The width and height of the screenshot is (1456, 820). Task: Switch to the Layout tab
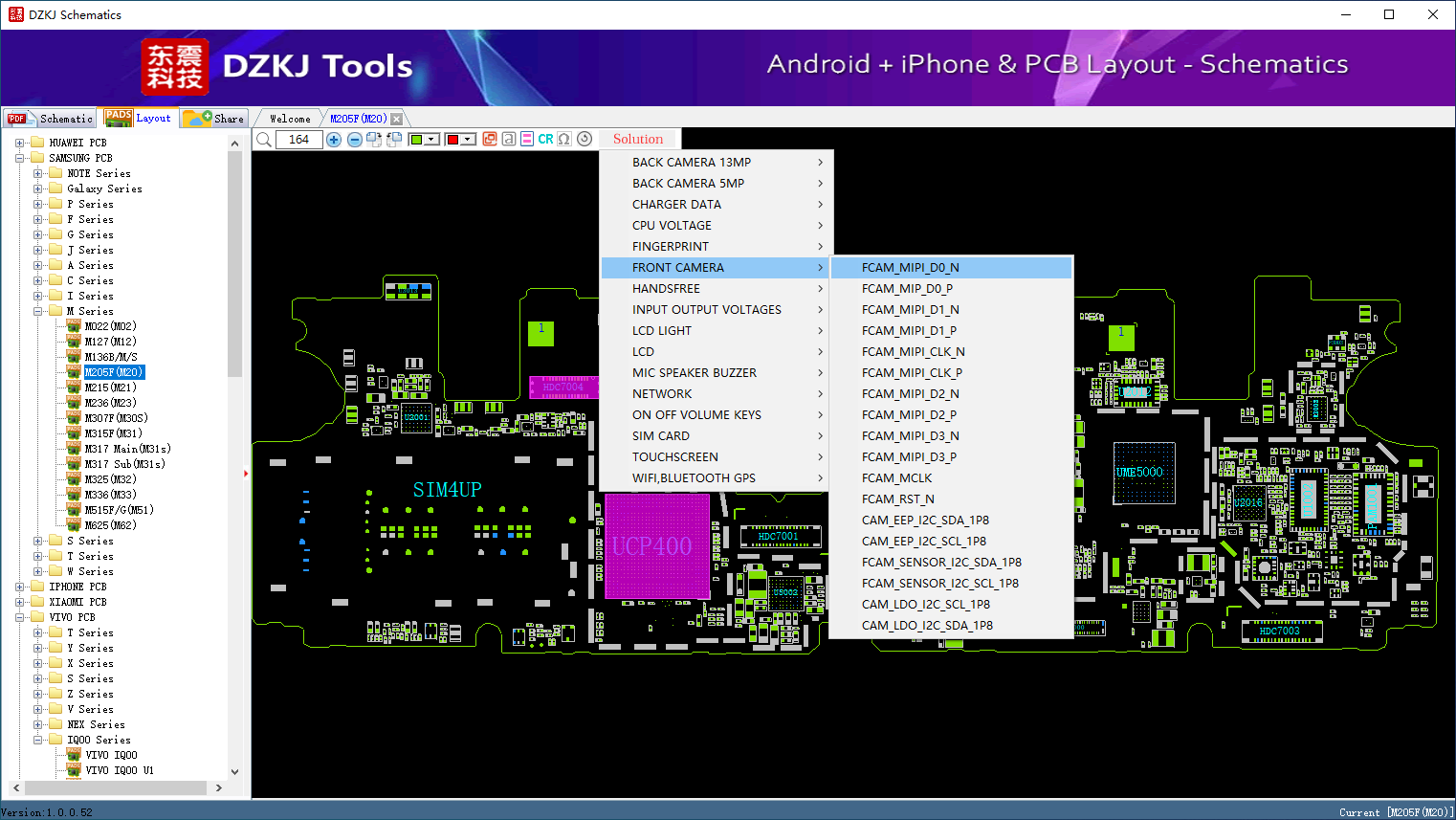pyautogui.click(x=139, y=118)
